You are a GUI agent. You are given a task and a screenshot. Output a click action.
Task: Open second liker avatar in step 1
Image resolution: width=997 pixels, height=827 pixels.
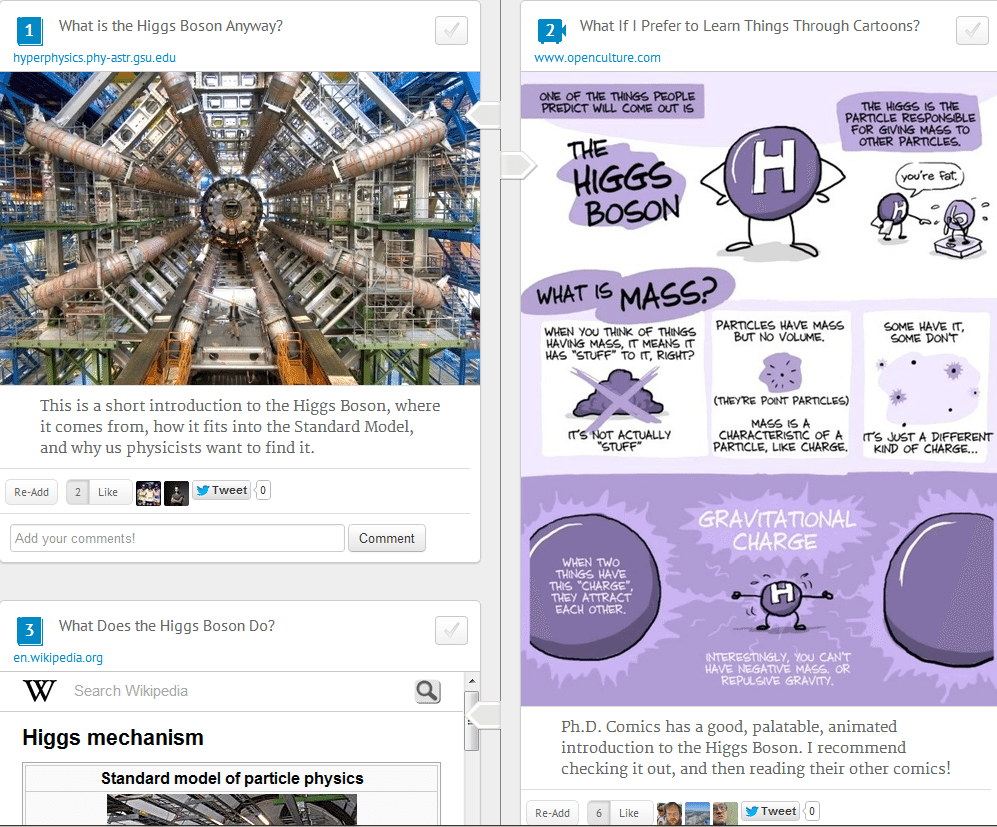click(x=176, y=493)
